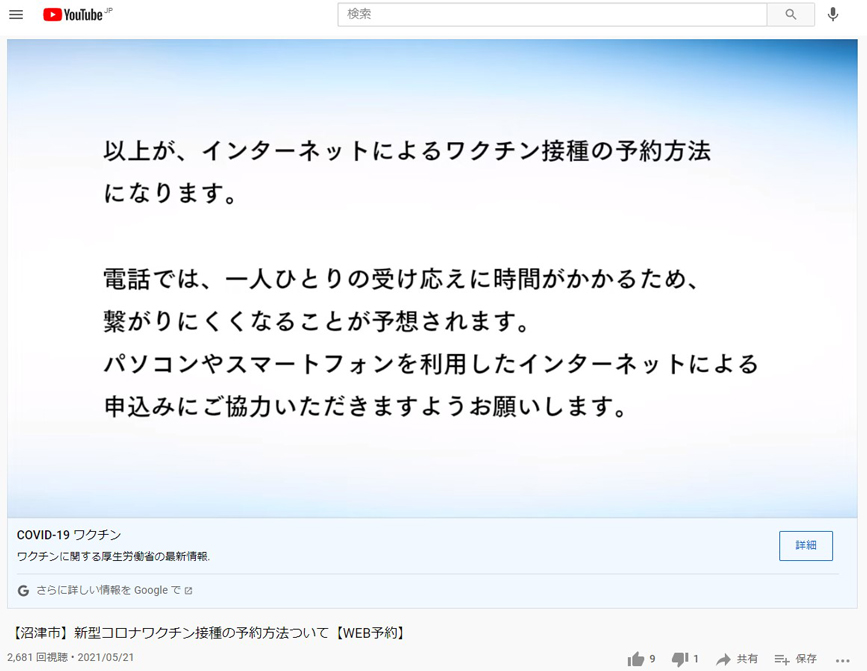Screen dimensions: 867x671
Task: Click the 検索 search input field
Action: coord(552,14)
